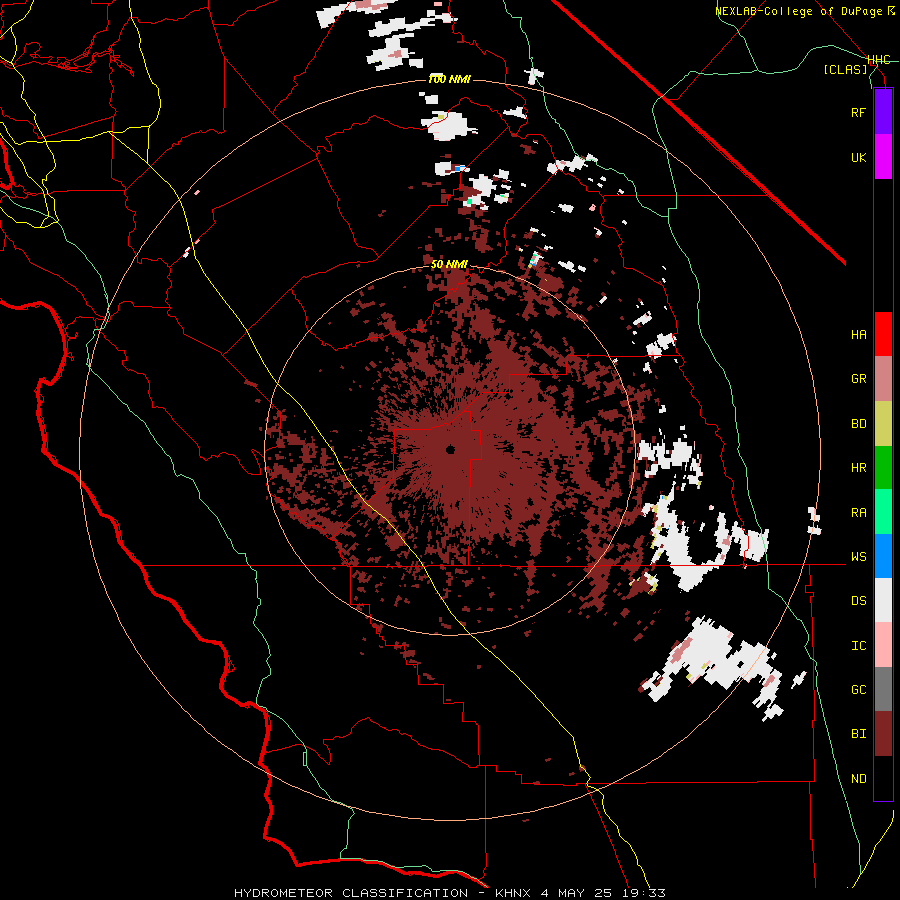Image resolution: width=900 pixels, height=900 pixels.
Task: Click the 'HHC' product code text
Action: coord(879,60)
